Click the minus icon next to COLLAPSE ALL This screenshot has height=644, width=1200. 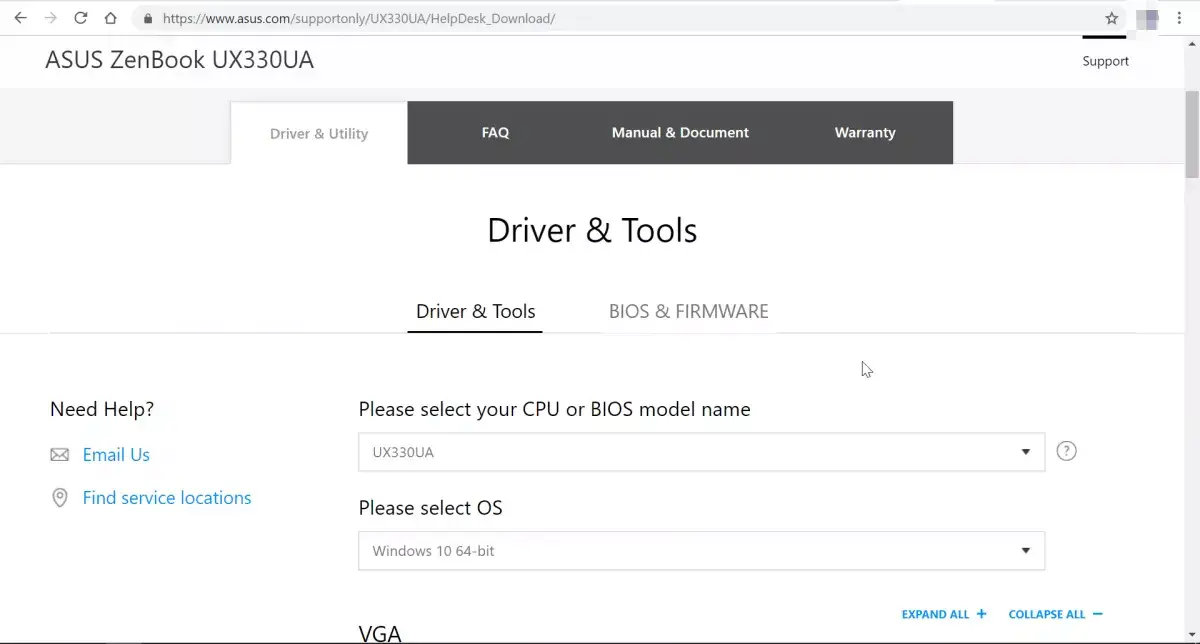point(1097,614)
